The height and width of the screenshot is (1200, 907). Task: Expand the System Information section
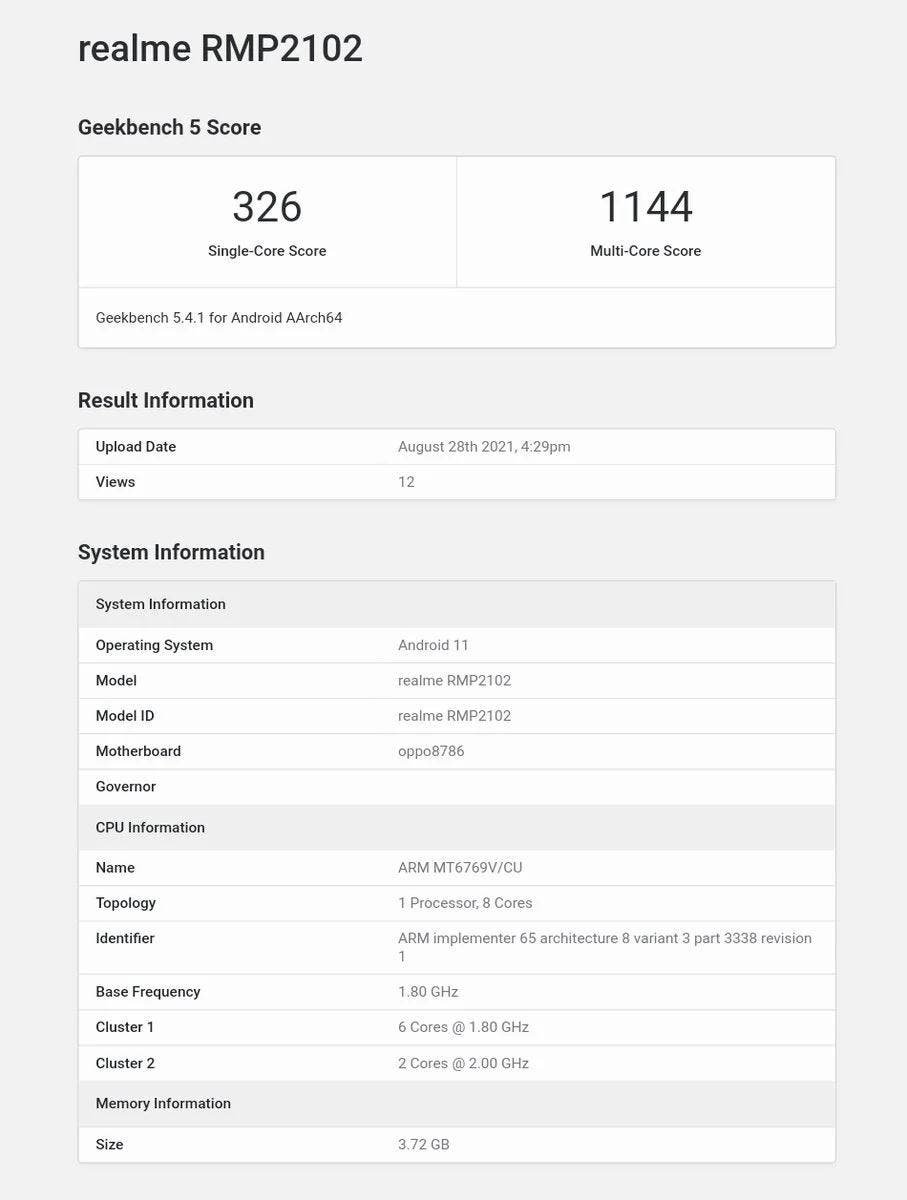tap(170, 551)
